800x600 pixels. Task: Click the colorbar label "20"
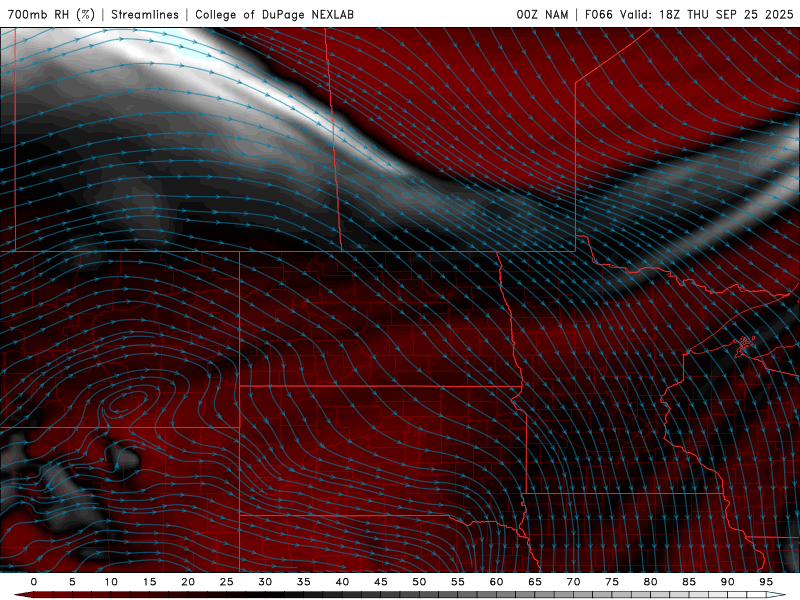click(x=188, y=582)
